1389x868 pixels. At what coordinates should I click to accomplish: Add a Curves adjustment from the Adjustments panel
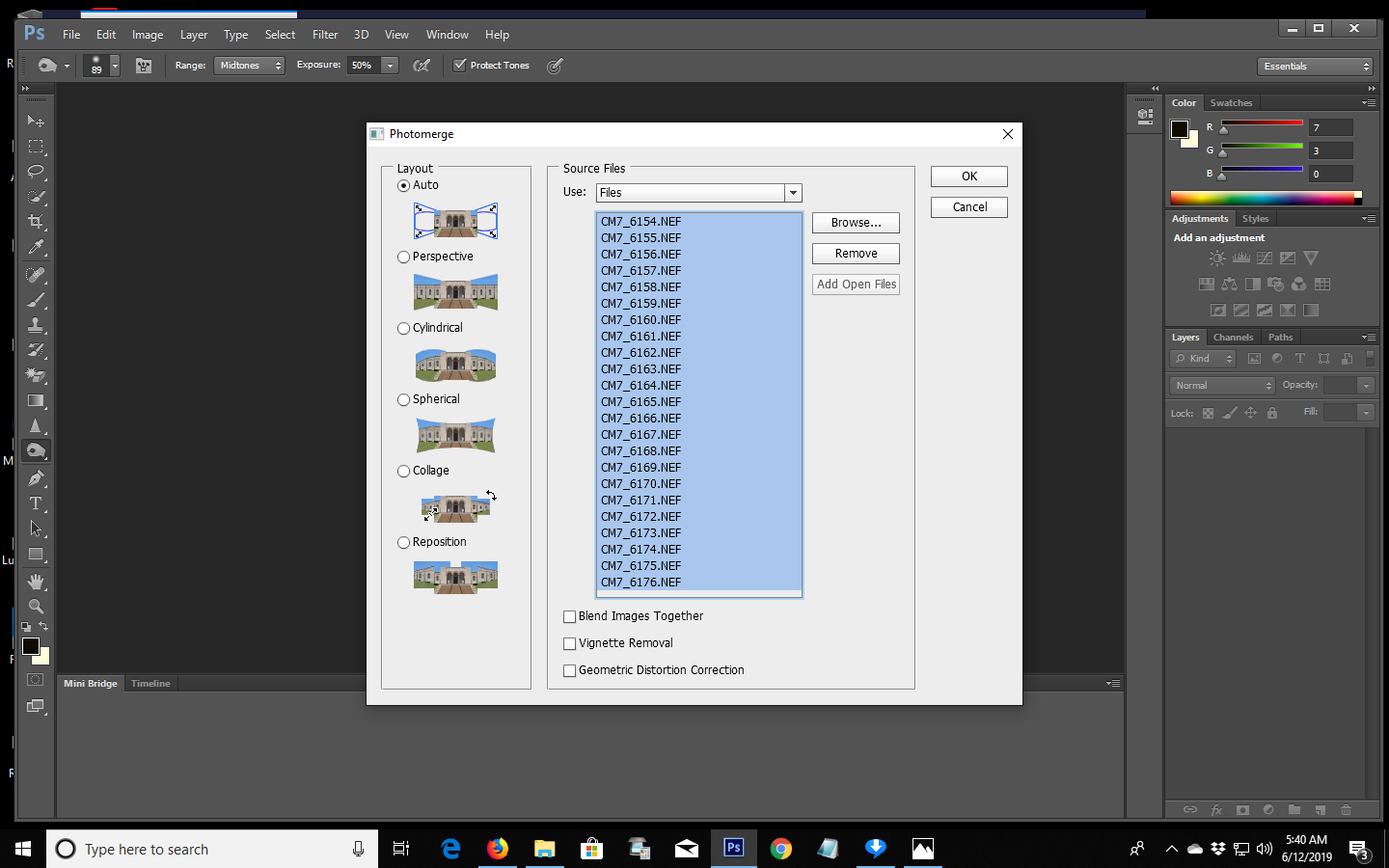tap(1266, 258)
